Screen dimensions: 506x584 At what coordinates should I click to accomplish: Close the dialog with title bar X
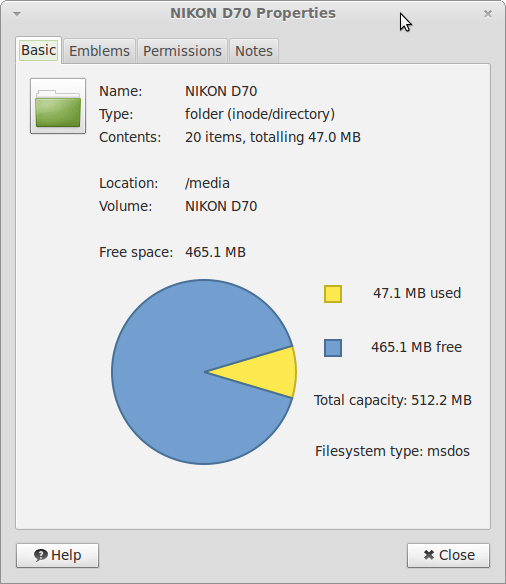click(488, 14)
